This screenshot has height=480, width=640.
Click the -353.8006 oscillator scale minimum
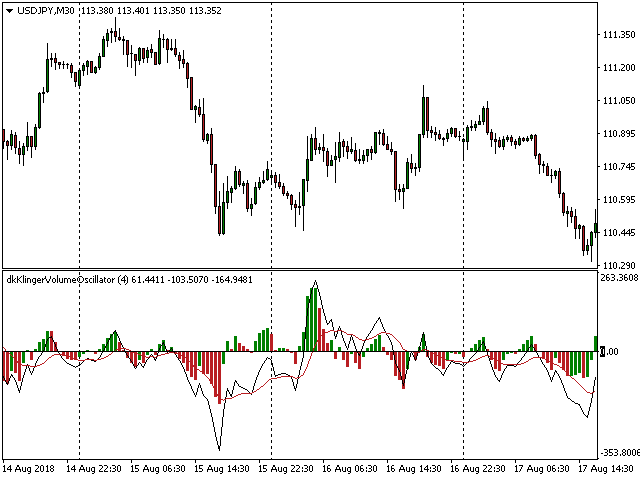(x=620, y=453)
